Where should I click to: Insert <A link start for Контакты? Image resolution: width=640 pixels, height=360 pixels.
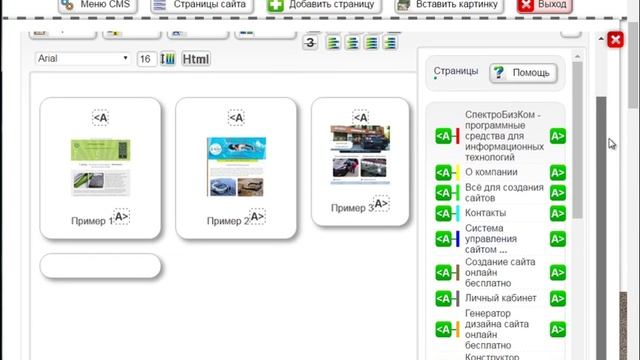tap(443, 213)
